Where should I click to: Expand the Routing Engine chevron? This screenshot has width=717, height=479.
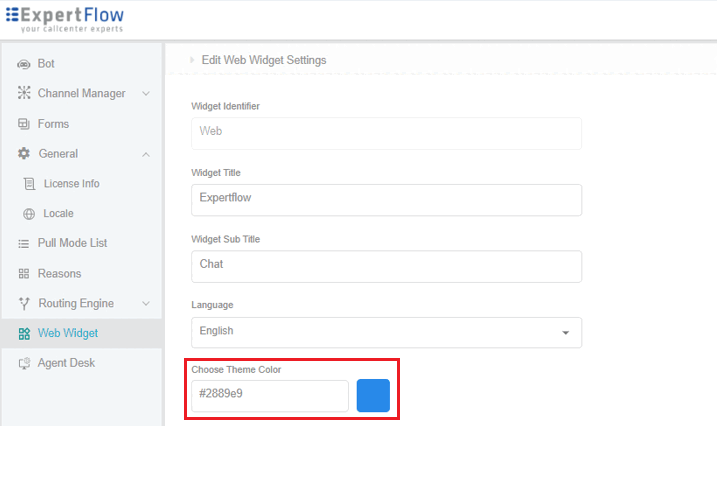pos(146,304)
